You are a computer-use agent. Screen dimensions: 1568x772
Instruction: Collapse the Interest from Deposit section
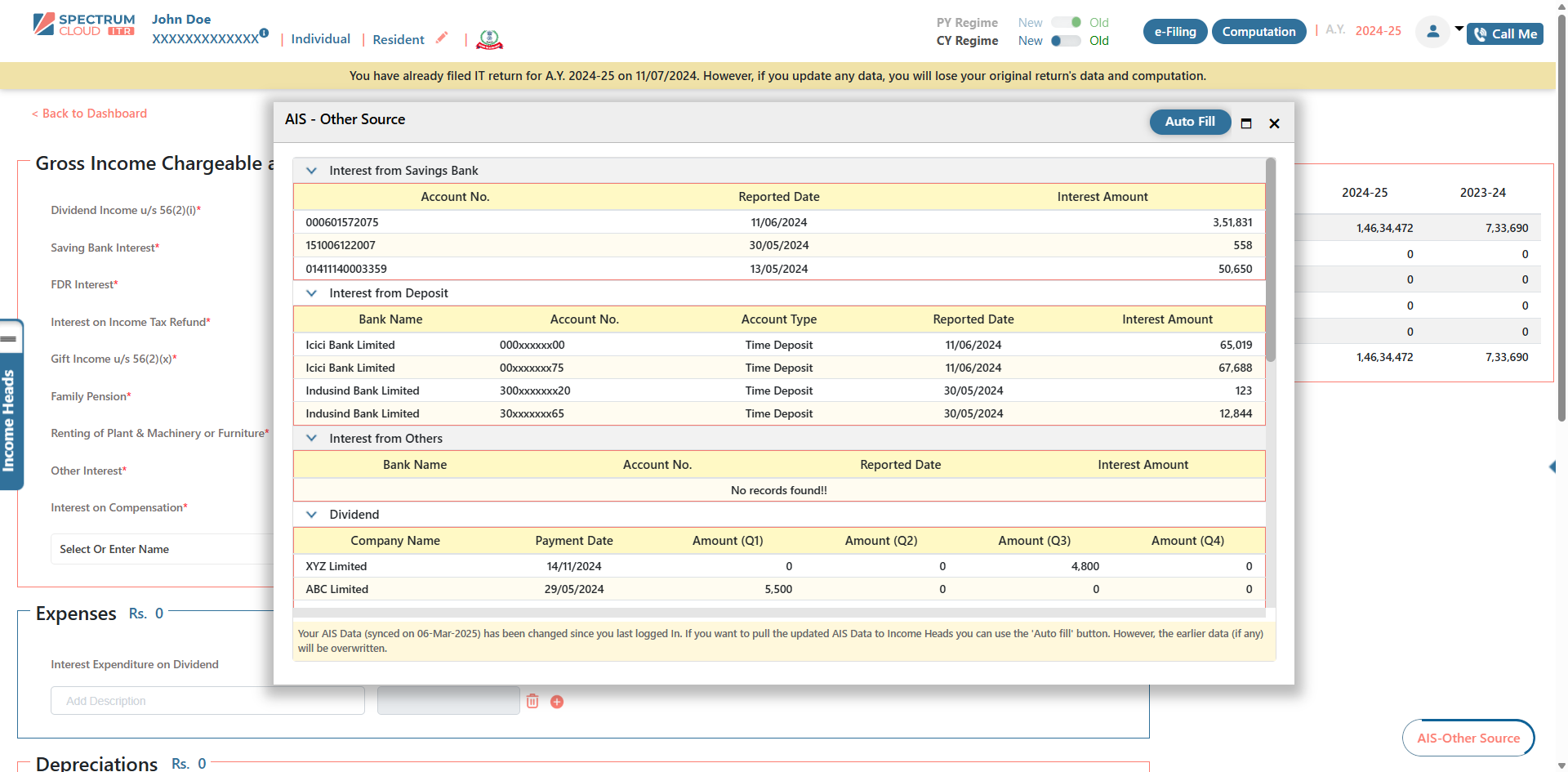click(311, 293)
